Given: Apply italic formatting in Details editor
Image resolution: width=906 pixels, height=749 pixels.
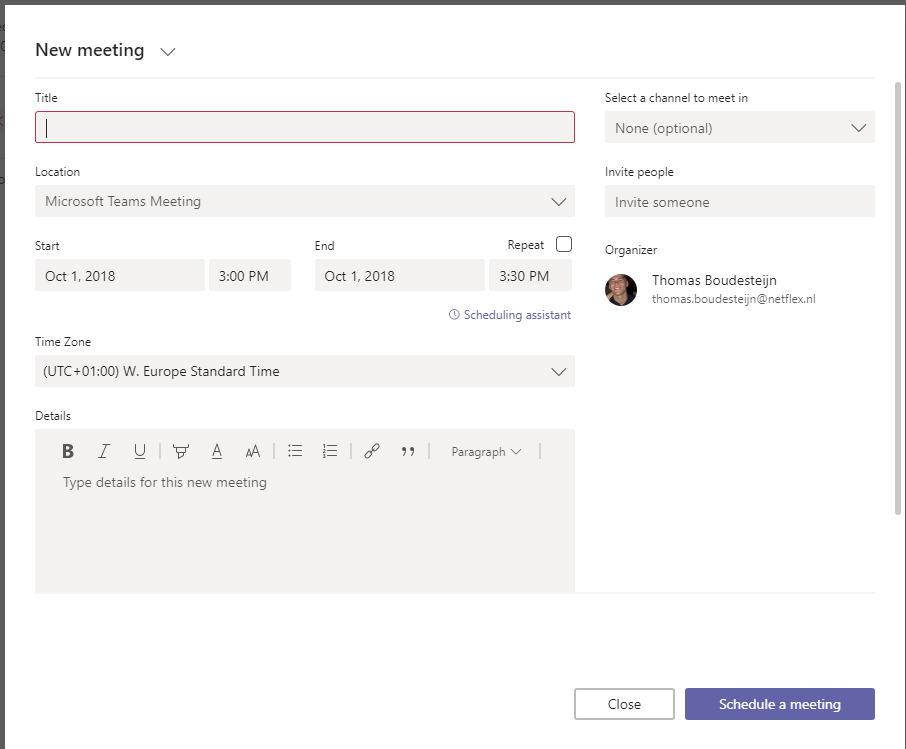Looking at the screenshot, I should [x=104, y=451].
